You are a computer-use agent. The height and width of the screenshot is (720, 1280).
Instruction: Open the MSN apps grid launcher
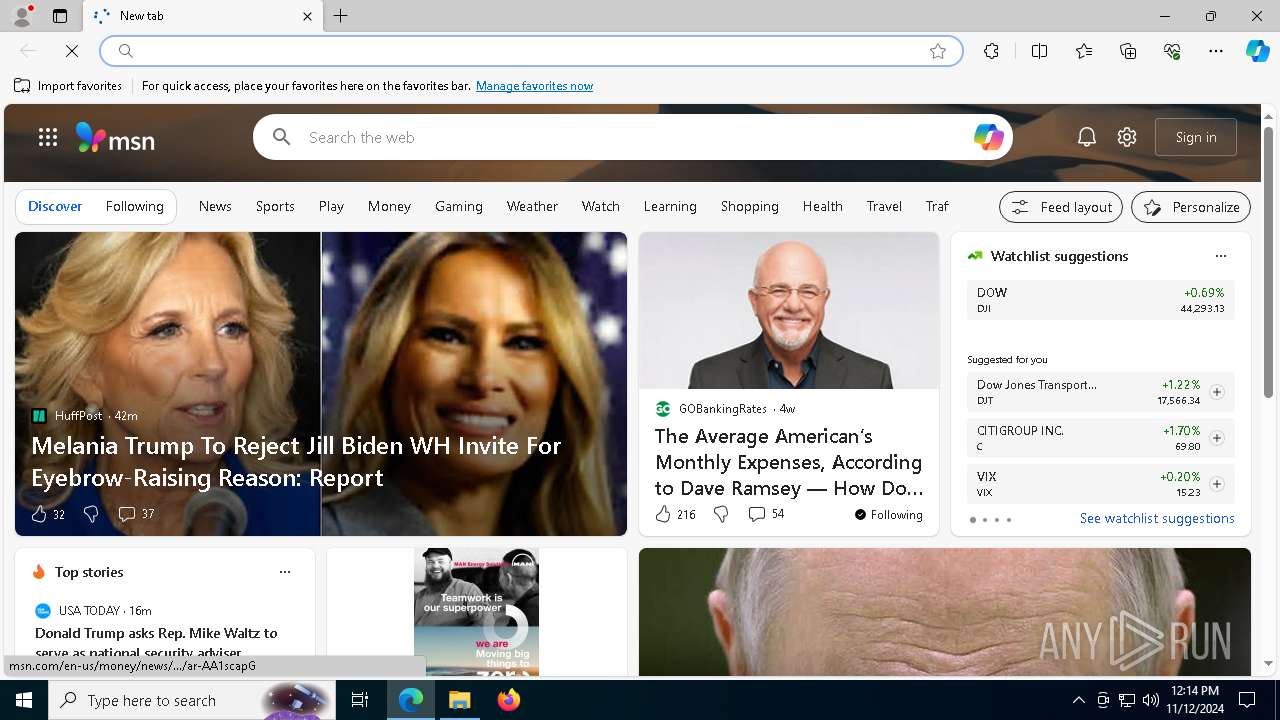[x=47, y=138]
